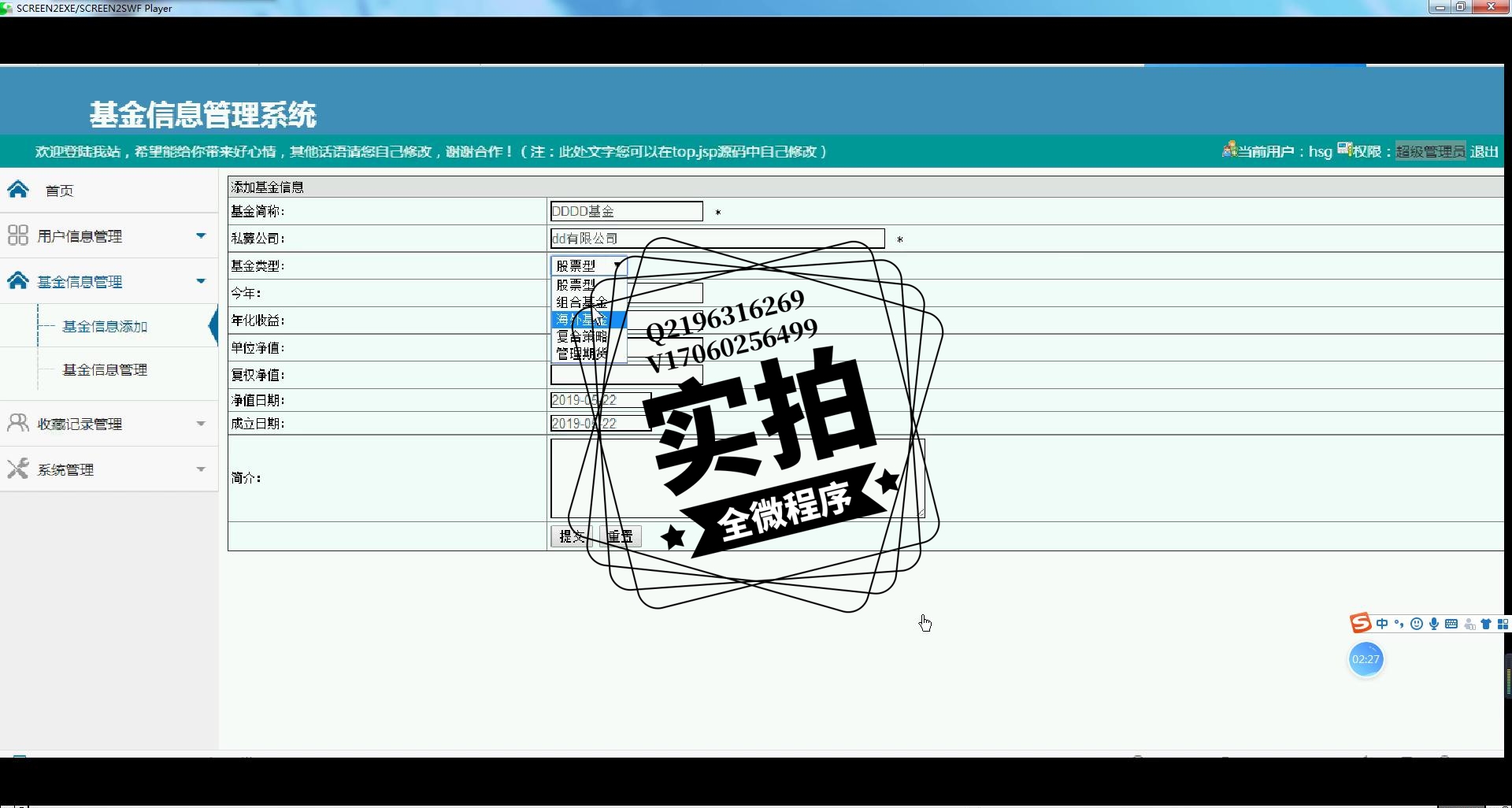Open the skin shirt icon
The image size is (1512, 808).
(x=1486, y=624)
